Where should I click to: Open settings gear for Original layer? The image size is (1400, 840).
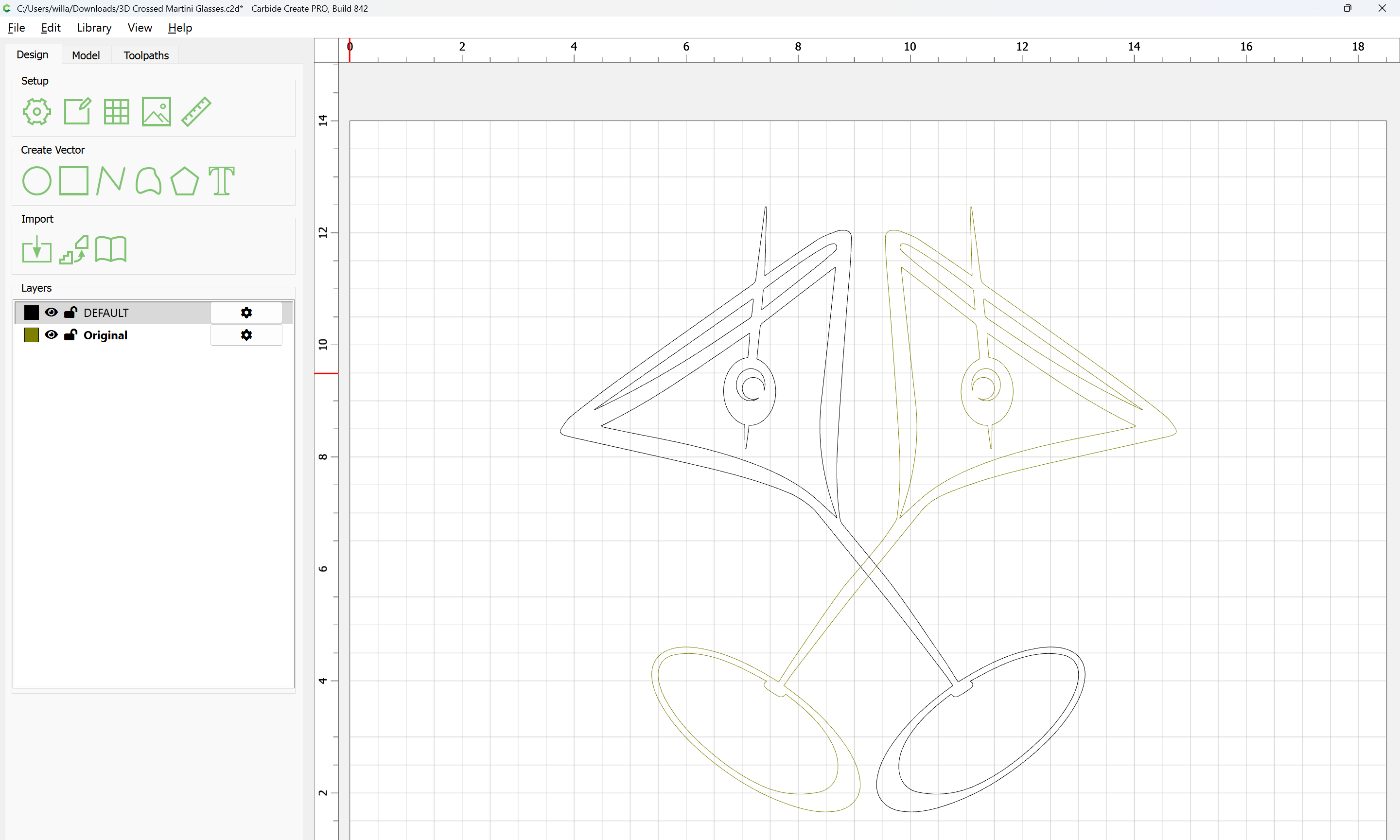(246, 335)
